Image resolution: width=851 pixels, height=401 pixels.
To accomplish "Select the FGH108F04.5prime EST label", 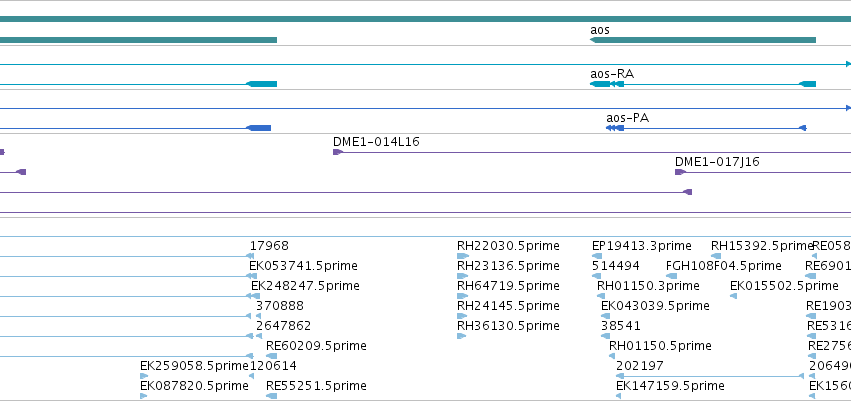I will point(723,266).
